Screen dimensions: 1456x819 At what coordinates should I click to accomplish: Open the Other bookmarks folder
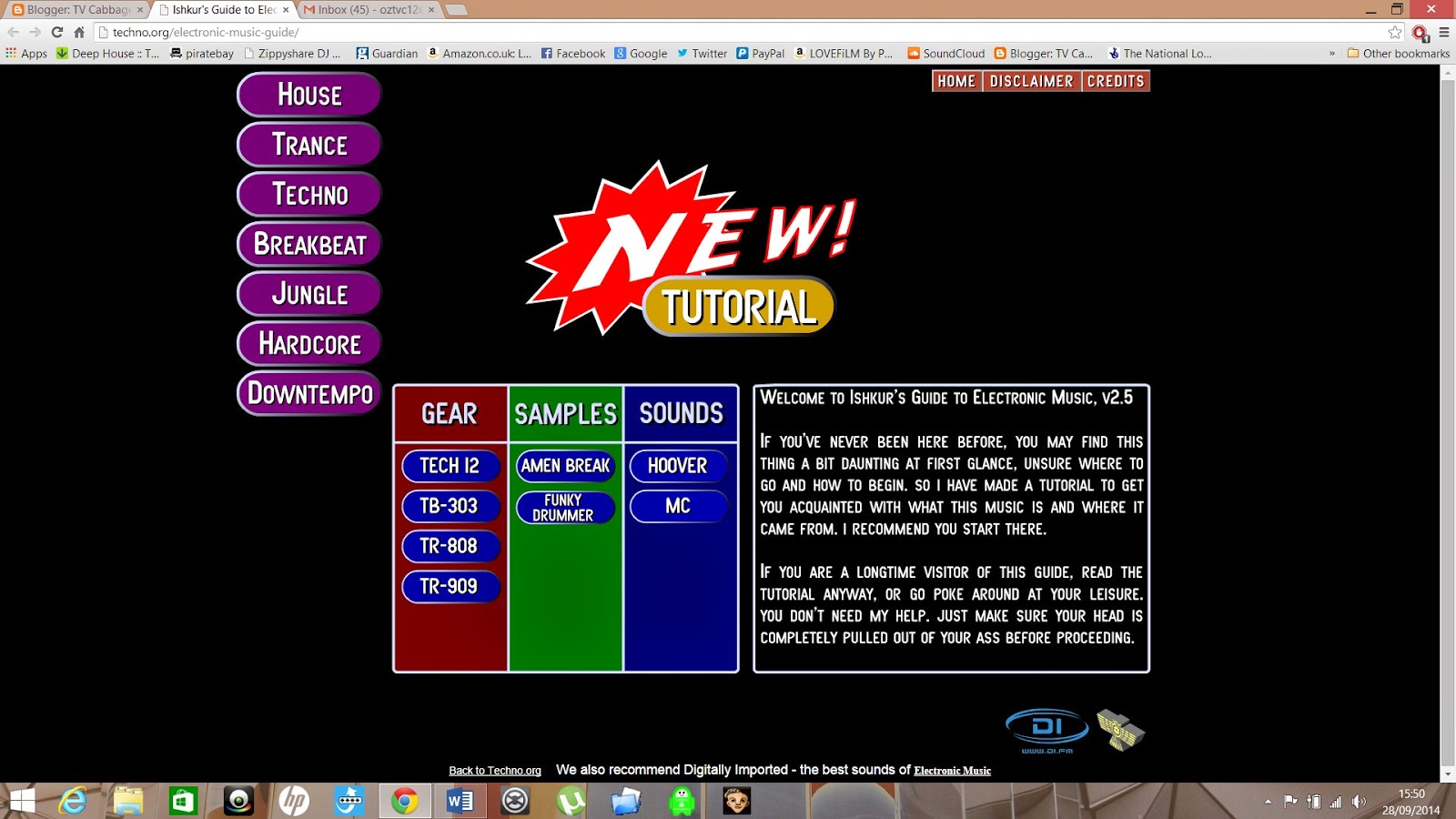[x=1399, y=54]
